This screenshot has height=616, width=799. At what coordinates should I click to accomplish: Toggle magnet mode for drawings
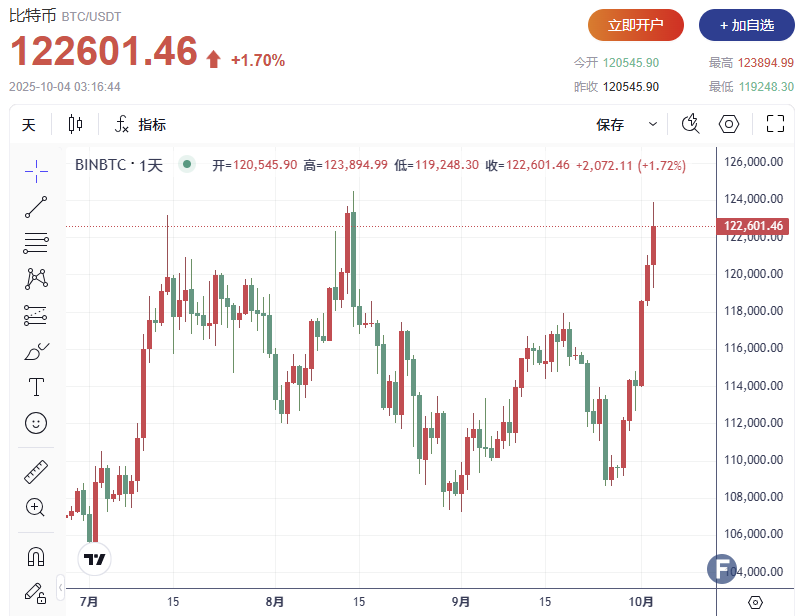[x=36, y=556]
